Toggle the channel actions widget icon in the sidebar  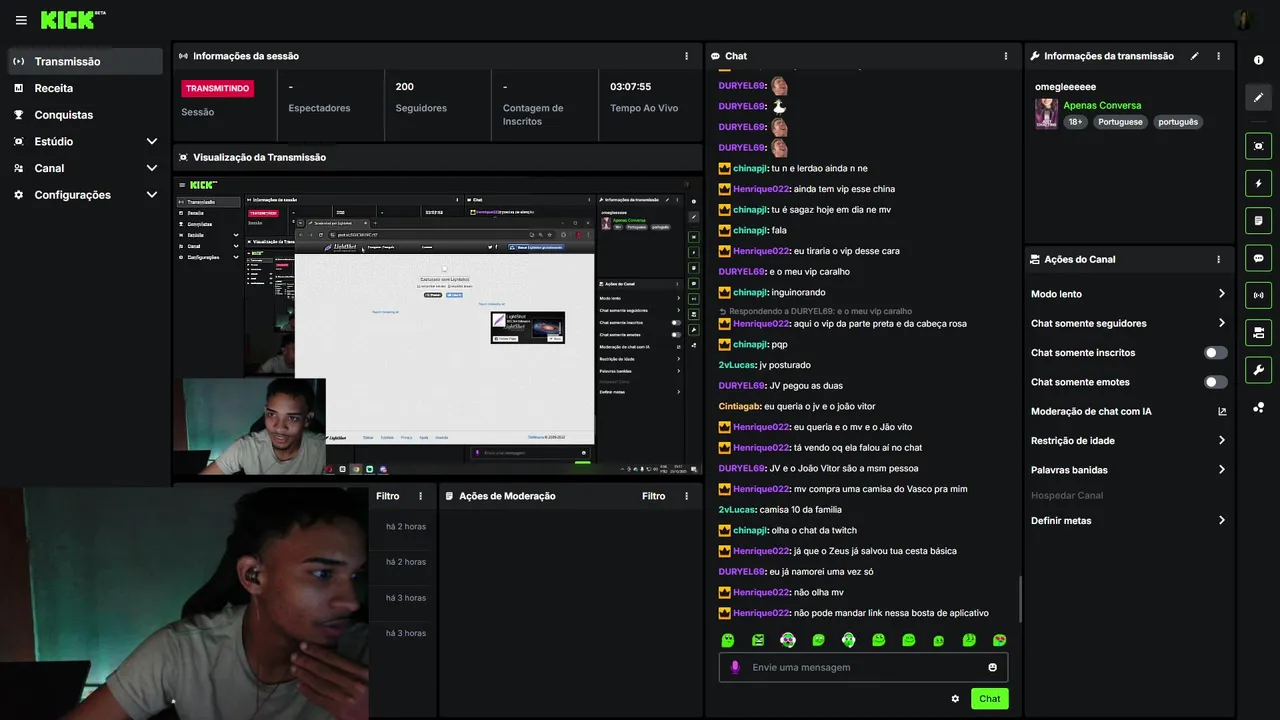[1258, 332]
